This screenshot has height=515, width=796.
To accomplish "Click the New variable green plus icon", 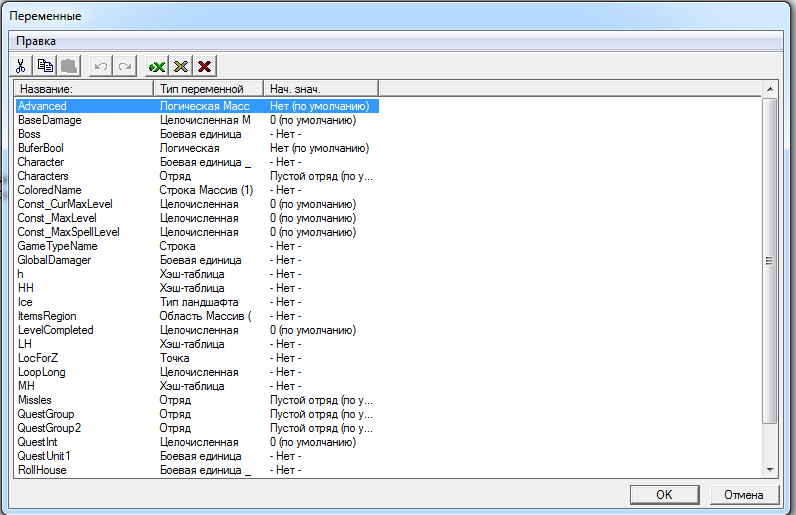I will click(x=157, y=66).
